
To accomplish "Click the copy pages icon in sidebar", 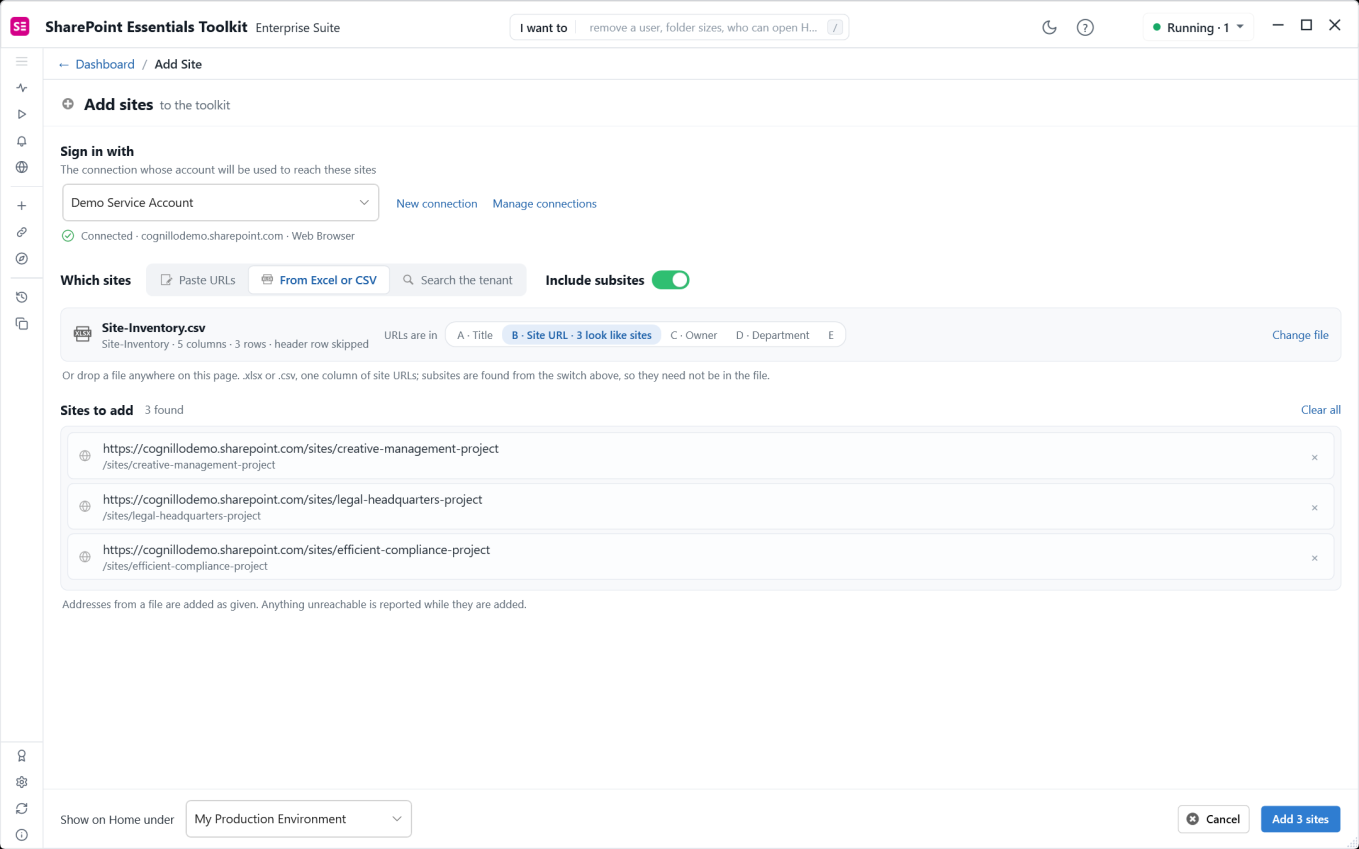I will click(21, 324).
